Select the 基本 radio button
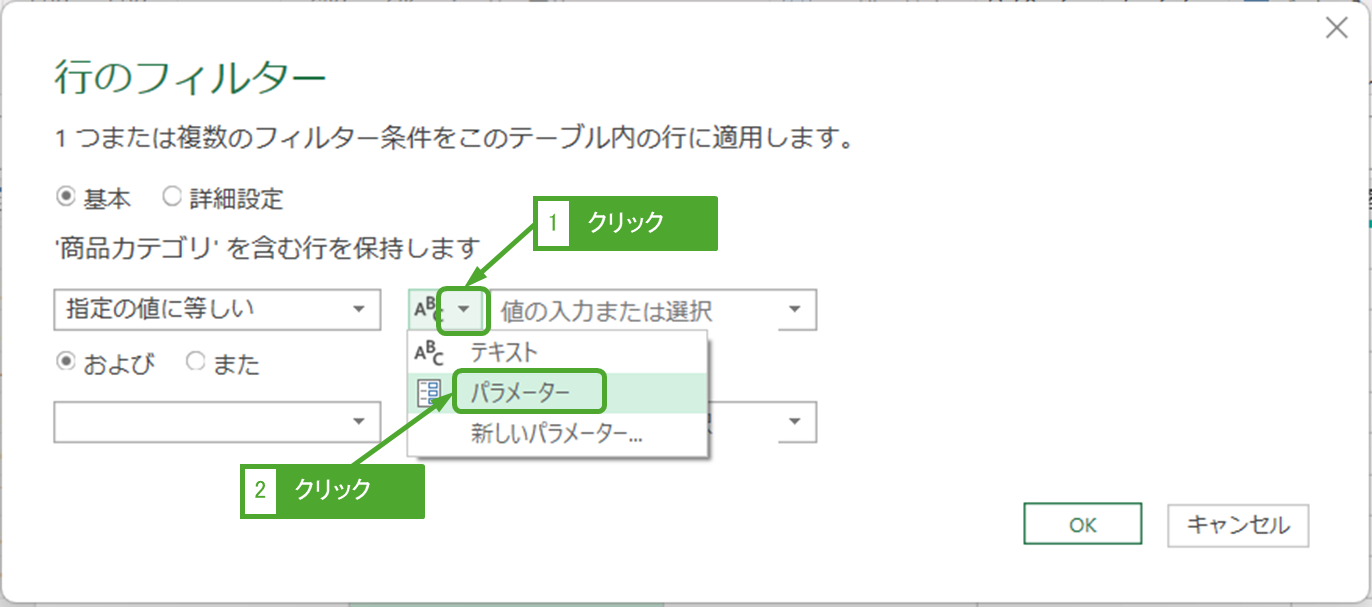 click(66, 197)
